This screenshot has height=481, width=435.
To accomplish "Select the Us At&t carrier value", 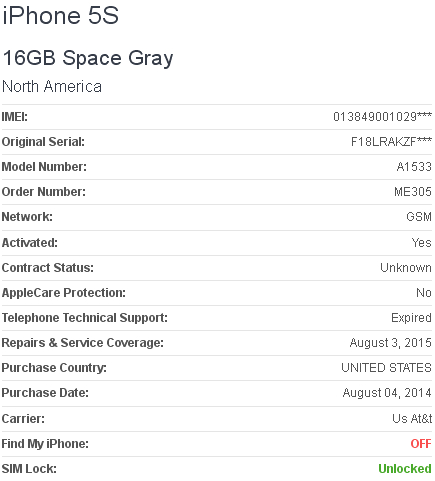I will coord(412,419).
